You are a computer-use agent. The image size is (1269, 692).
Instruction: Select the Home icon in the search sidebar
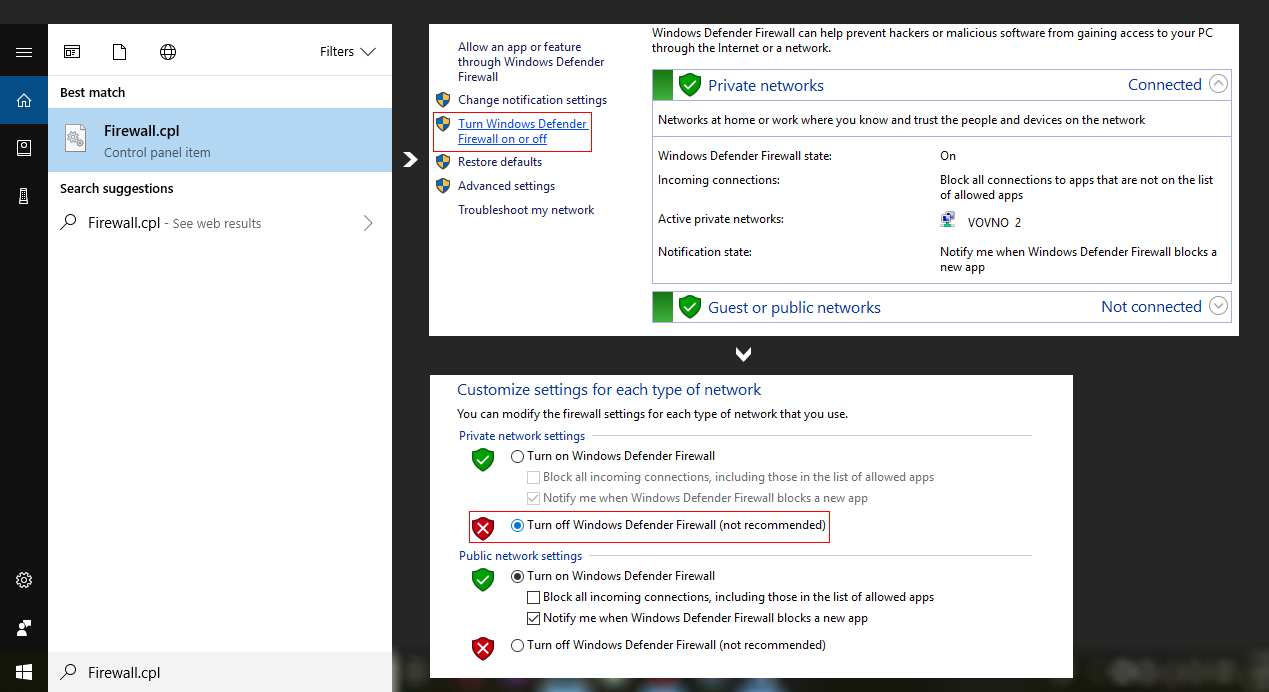[x=24, y=100]
